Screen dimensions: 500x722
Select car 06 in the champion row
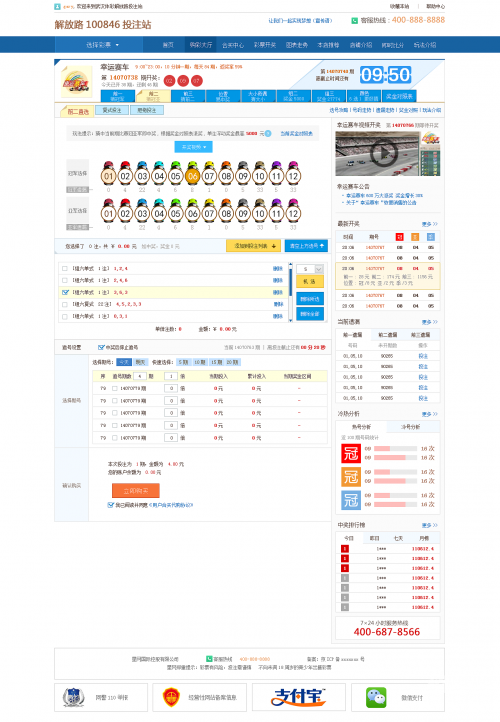192,175
